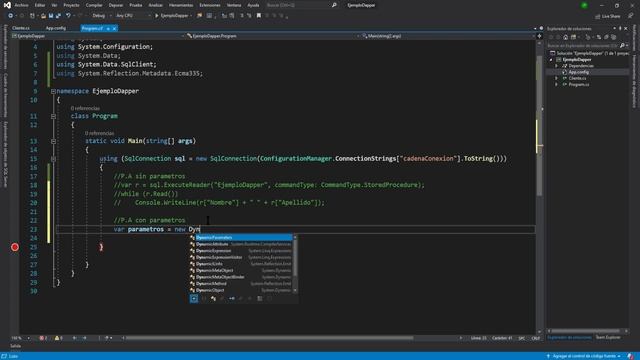Viewport: 640px width, 360px height.
Task: Click the New Project toolbar icon
Action: pos(32,16)
